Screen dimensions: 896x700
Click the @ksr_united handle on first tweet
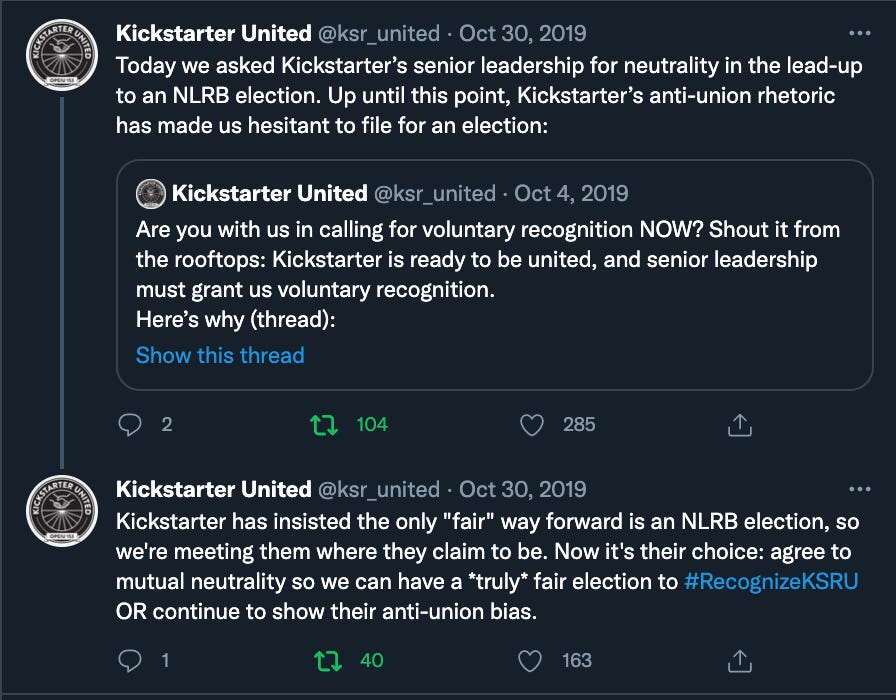(x=379, y=33)
